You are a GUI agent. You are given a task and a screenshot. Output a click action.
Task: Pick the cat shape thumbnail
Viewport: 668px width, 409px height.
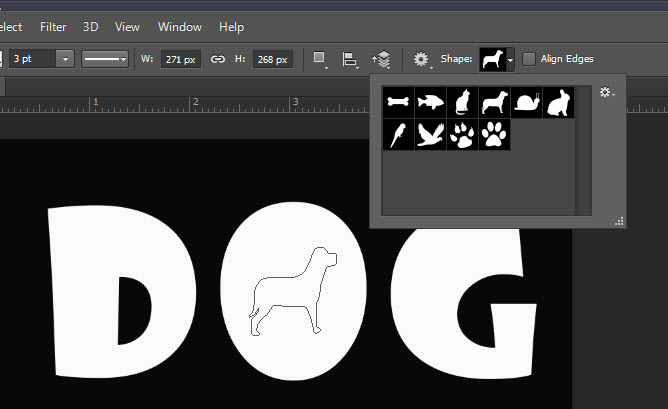(462, 102)
